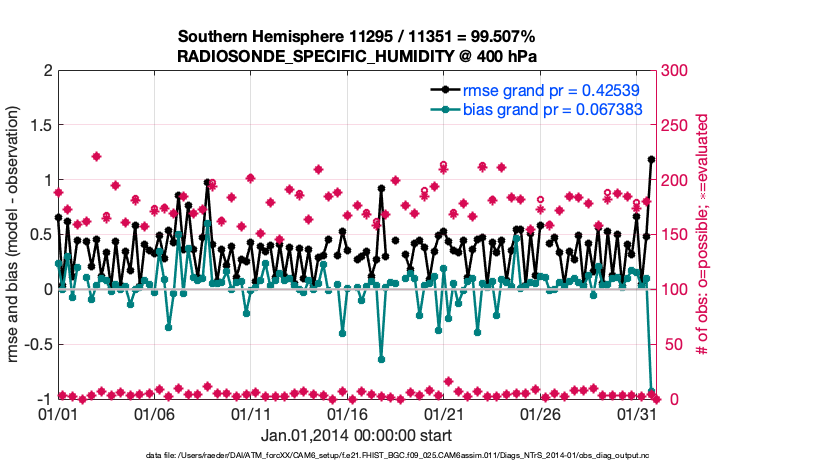Click the teal bias legend line marker

pyautogui.click(x=446, y=108)
